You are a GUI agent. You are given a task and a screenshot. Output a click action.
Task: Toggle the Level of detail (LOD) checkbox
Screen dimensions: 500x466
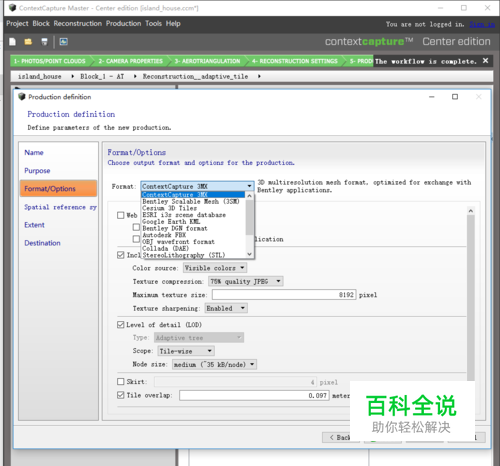point(121,325)
